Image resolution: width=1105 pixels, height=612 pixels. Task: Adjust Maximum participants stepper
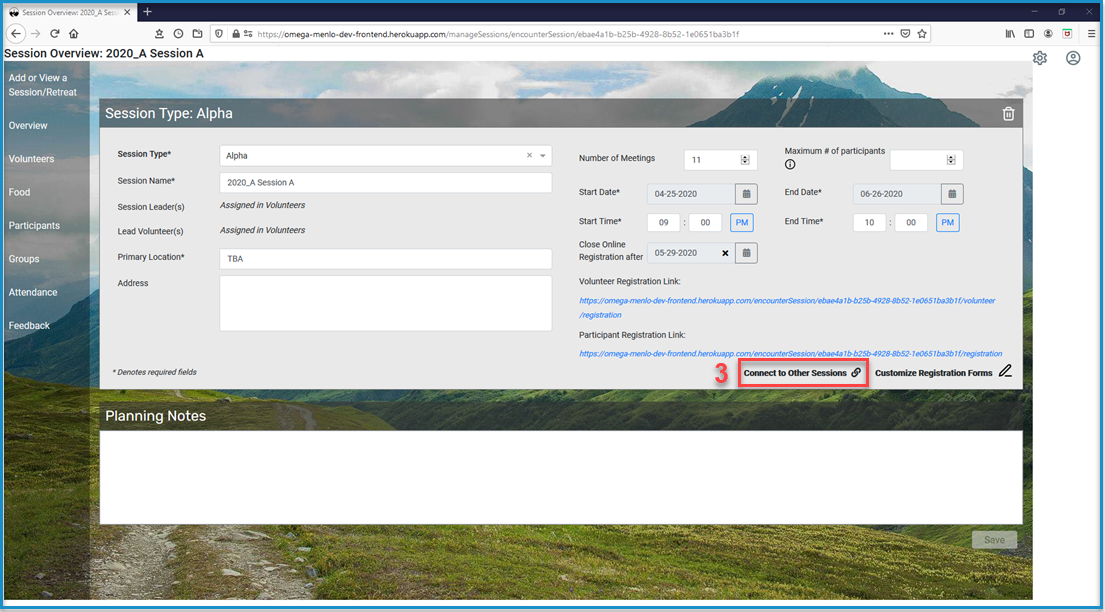pos(951,160)
